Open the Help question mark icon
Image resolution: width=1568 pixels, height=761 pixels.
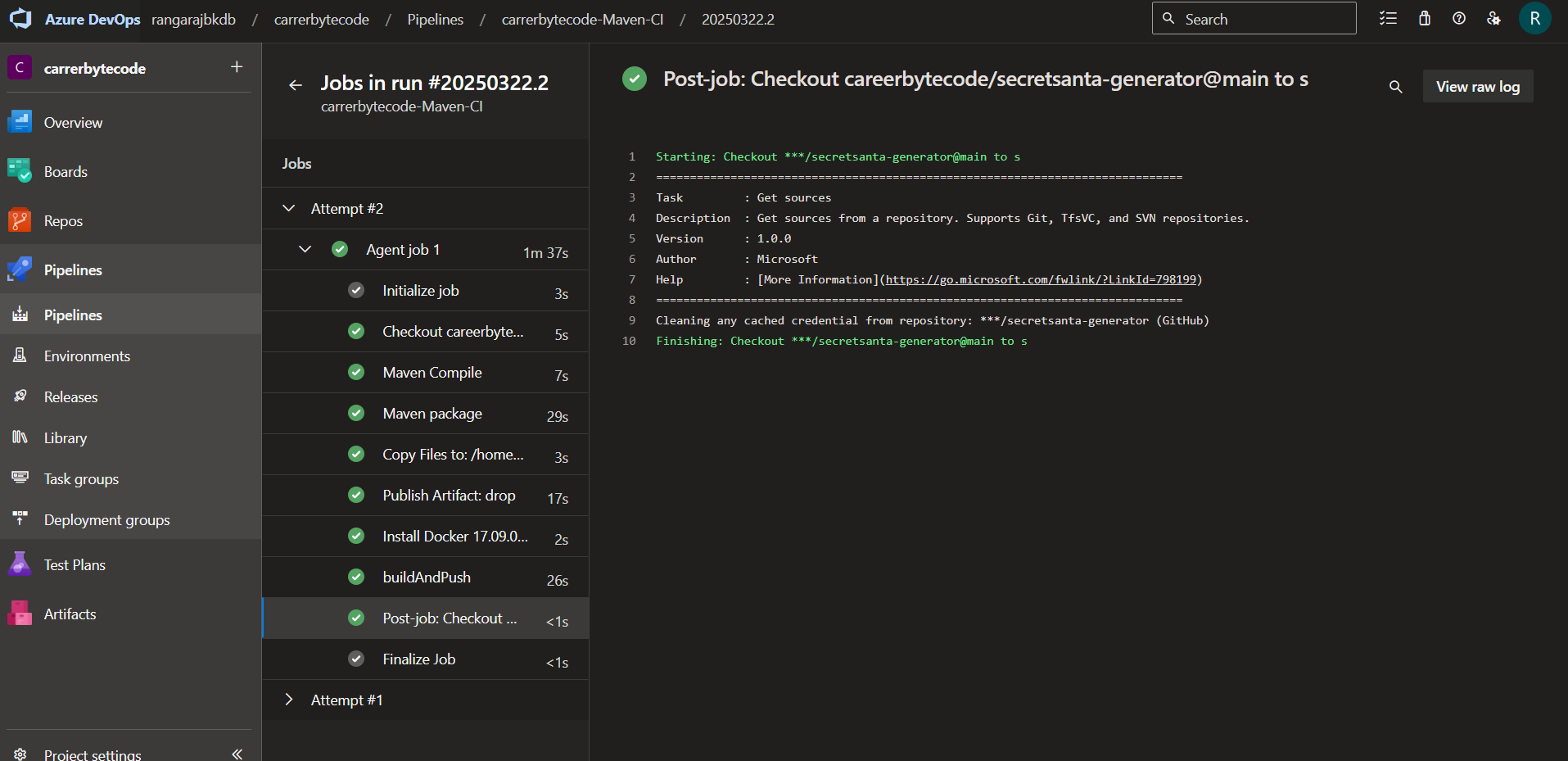(x=1459, y=18)
